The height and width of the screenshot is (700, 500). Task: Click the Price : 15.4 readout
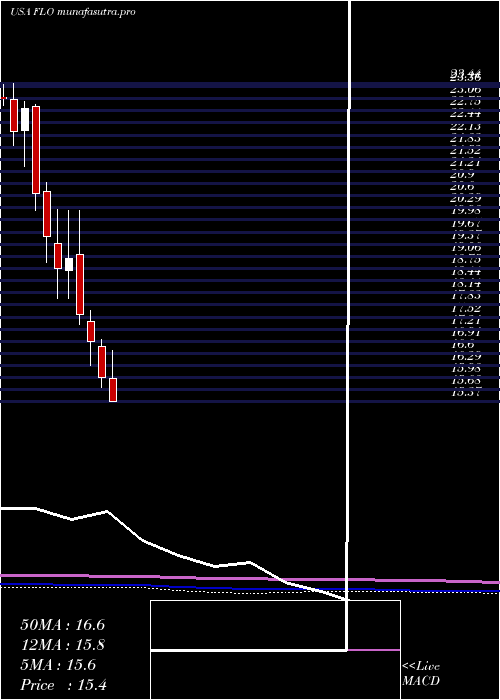click(x=63, y=685)
